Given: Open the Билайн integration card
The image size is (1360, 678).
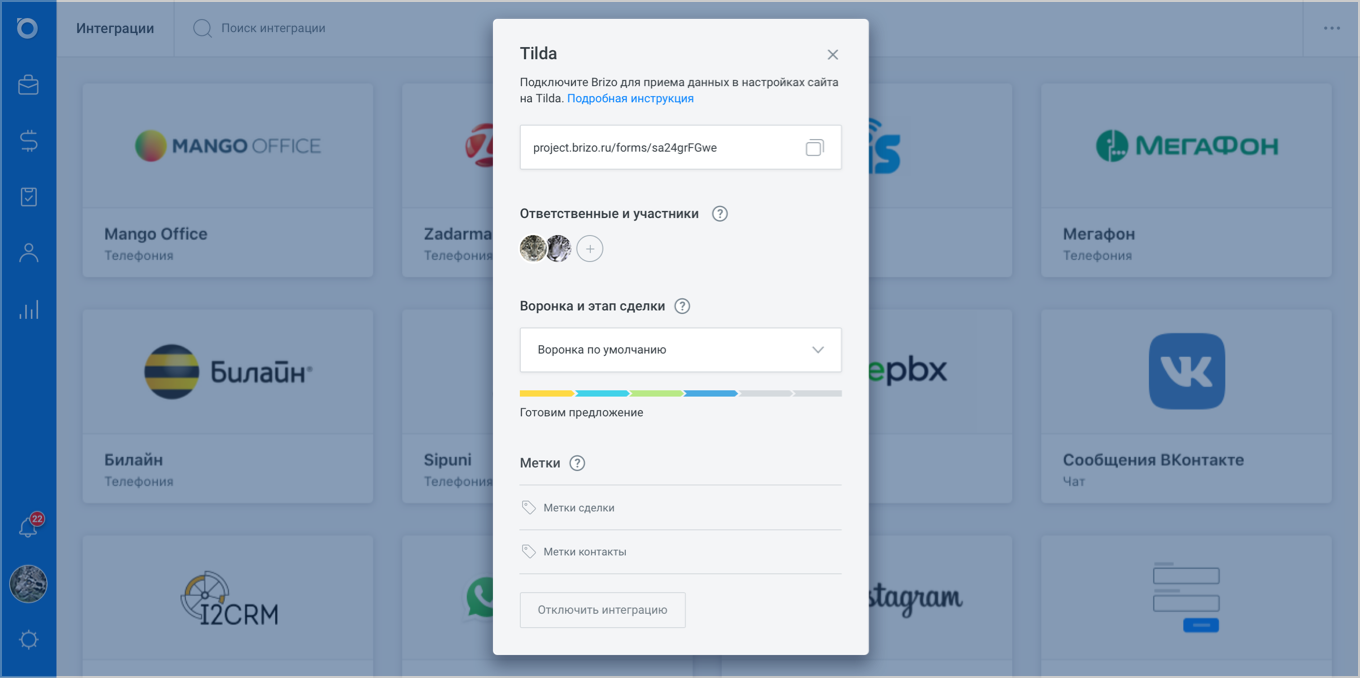Looking at the screenshot, I should [228, 406].
